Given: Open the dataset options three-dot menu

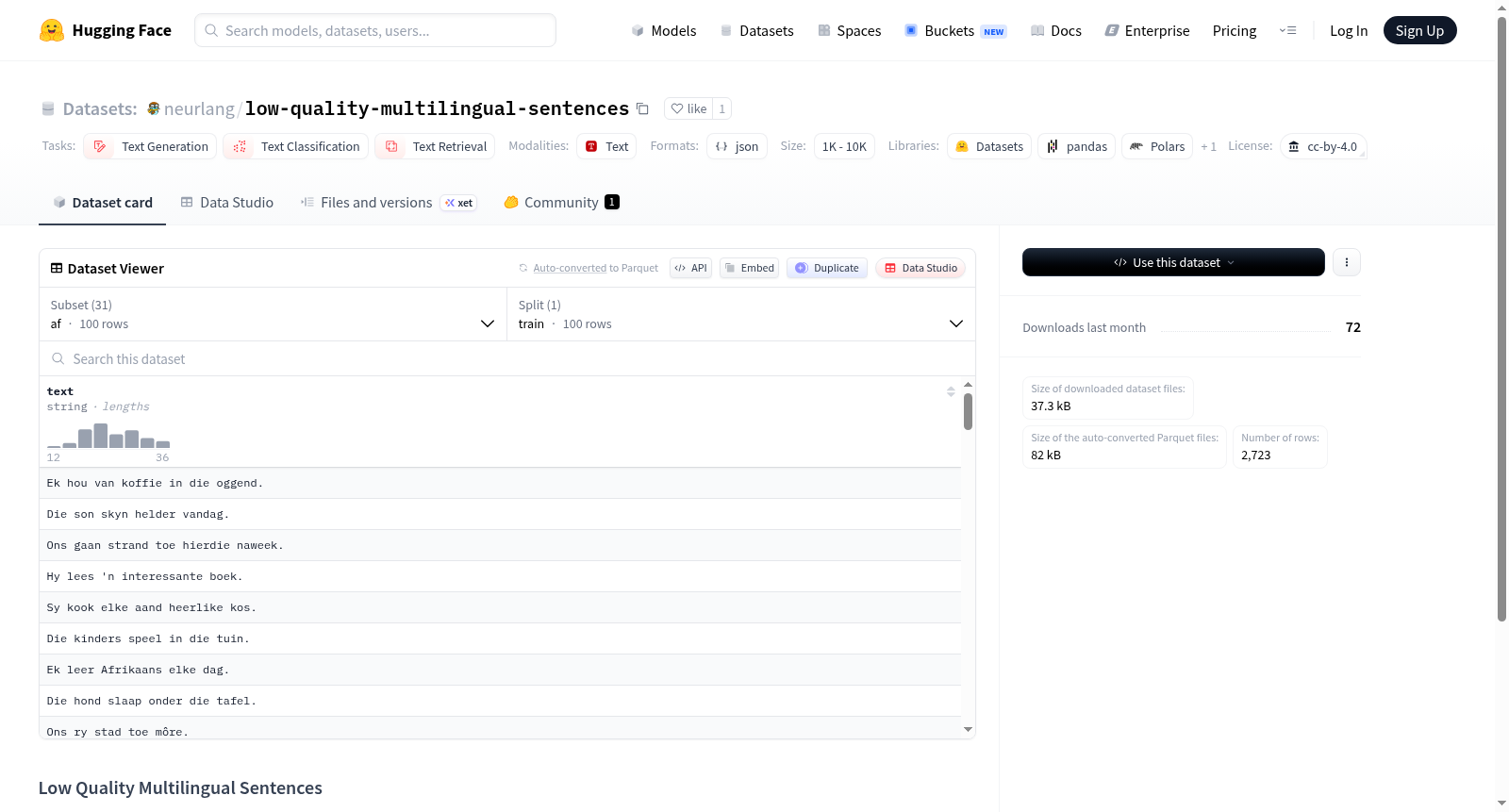Looking at the screenshot, I should tap(1347, 262).
